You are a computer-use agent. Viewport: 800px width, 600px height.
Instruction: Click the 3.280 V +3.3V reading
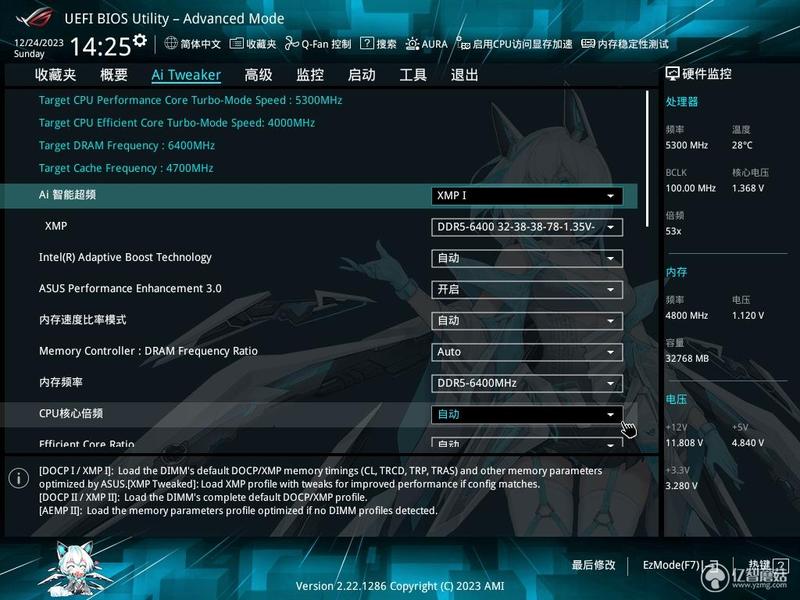681,486
